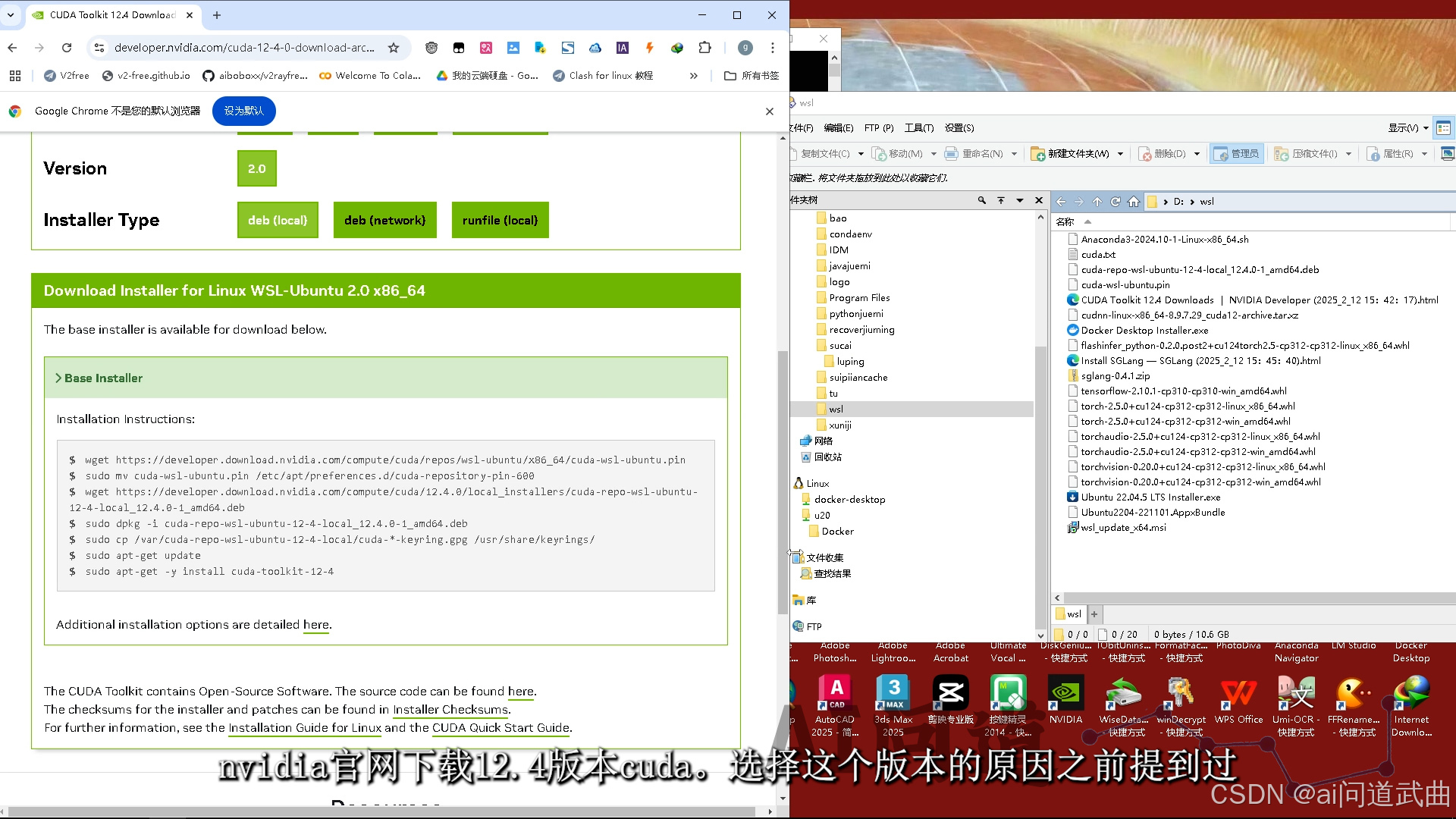Toggle the bookmark star for the CUDA page
1456x819 pixels.
pyautogui.click(x=394, y=47)
